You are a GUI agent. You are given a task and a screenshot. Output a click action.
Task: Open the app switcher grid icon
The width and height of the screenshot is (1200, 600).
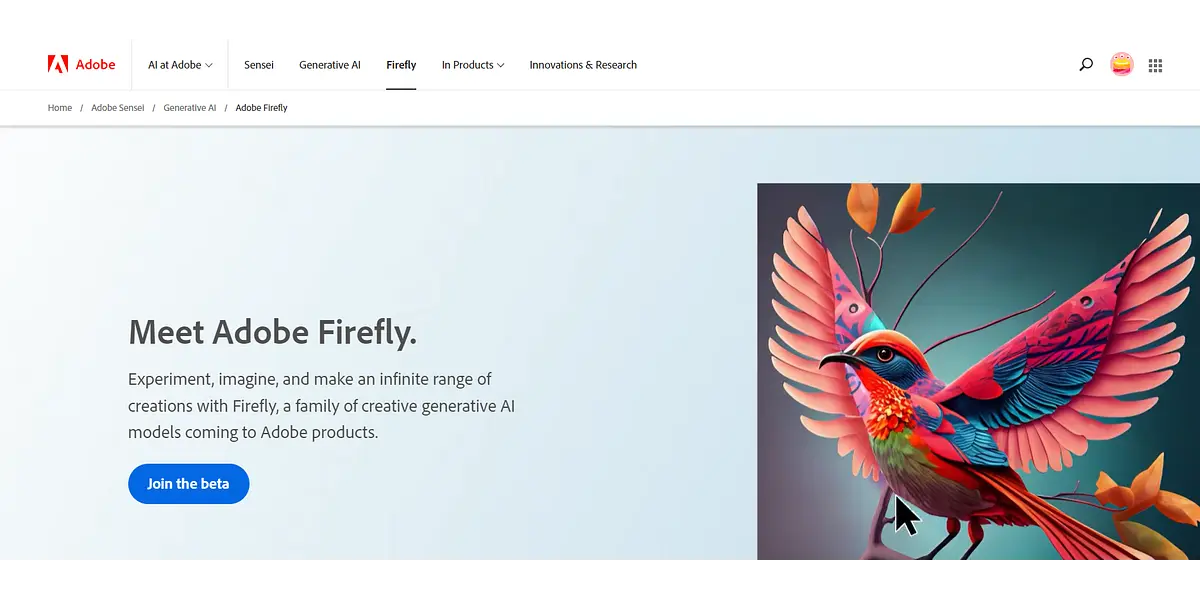tap(1155, 66)
